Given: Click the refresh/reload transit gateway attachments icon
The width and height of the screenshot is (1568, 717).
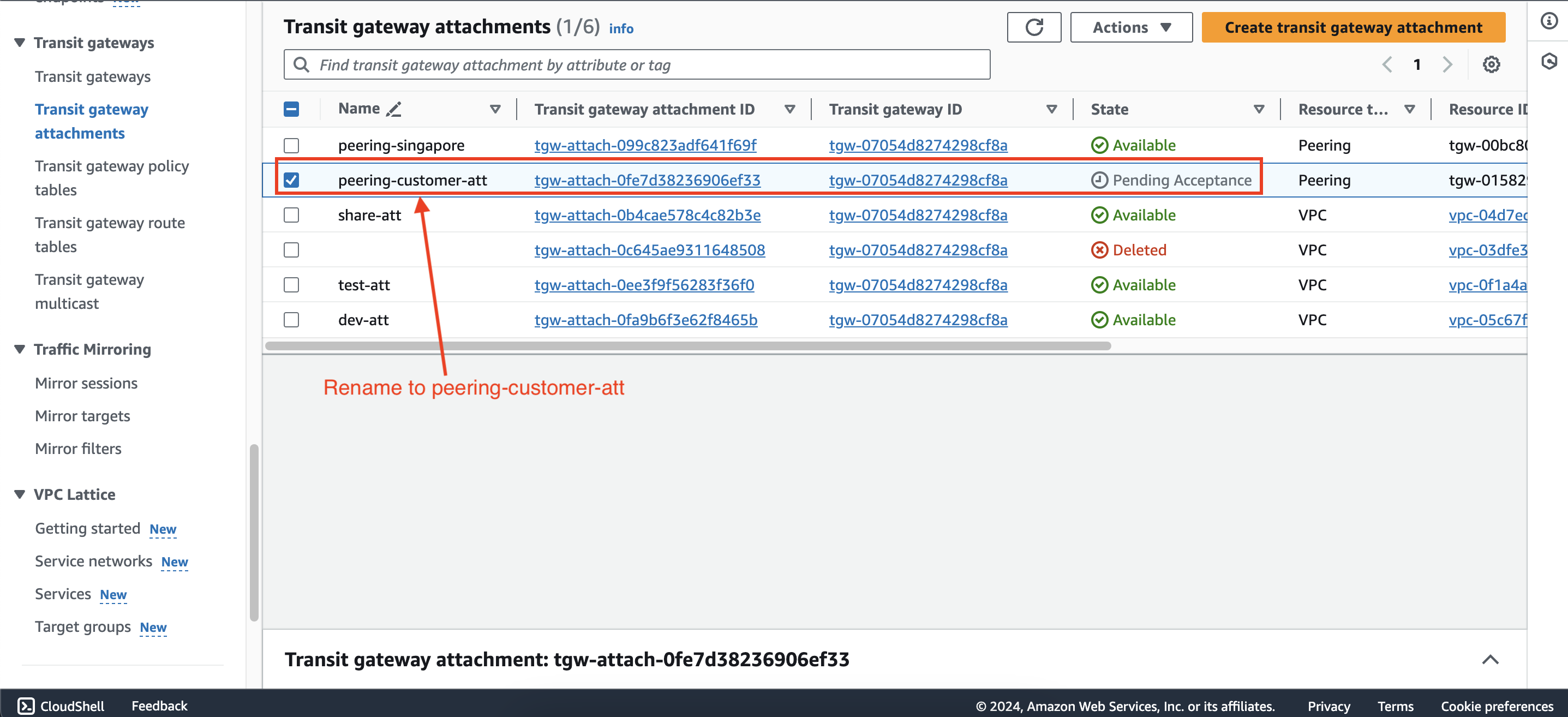Looking at the screenshot, I should click(1033, 28).
